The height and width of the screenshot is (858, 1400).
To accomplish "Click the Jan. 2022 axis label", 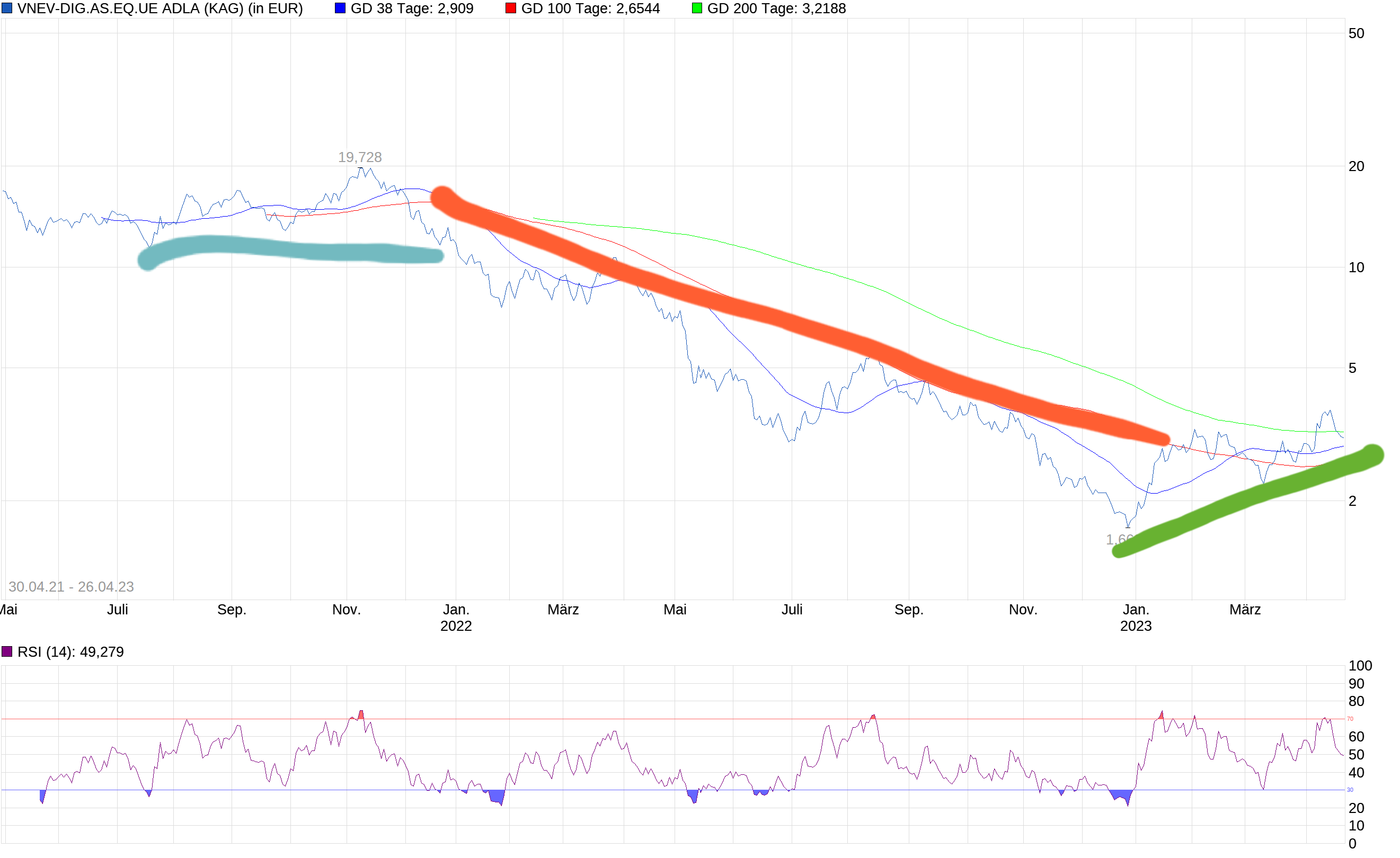I will (456, 618).
